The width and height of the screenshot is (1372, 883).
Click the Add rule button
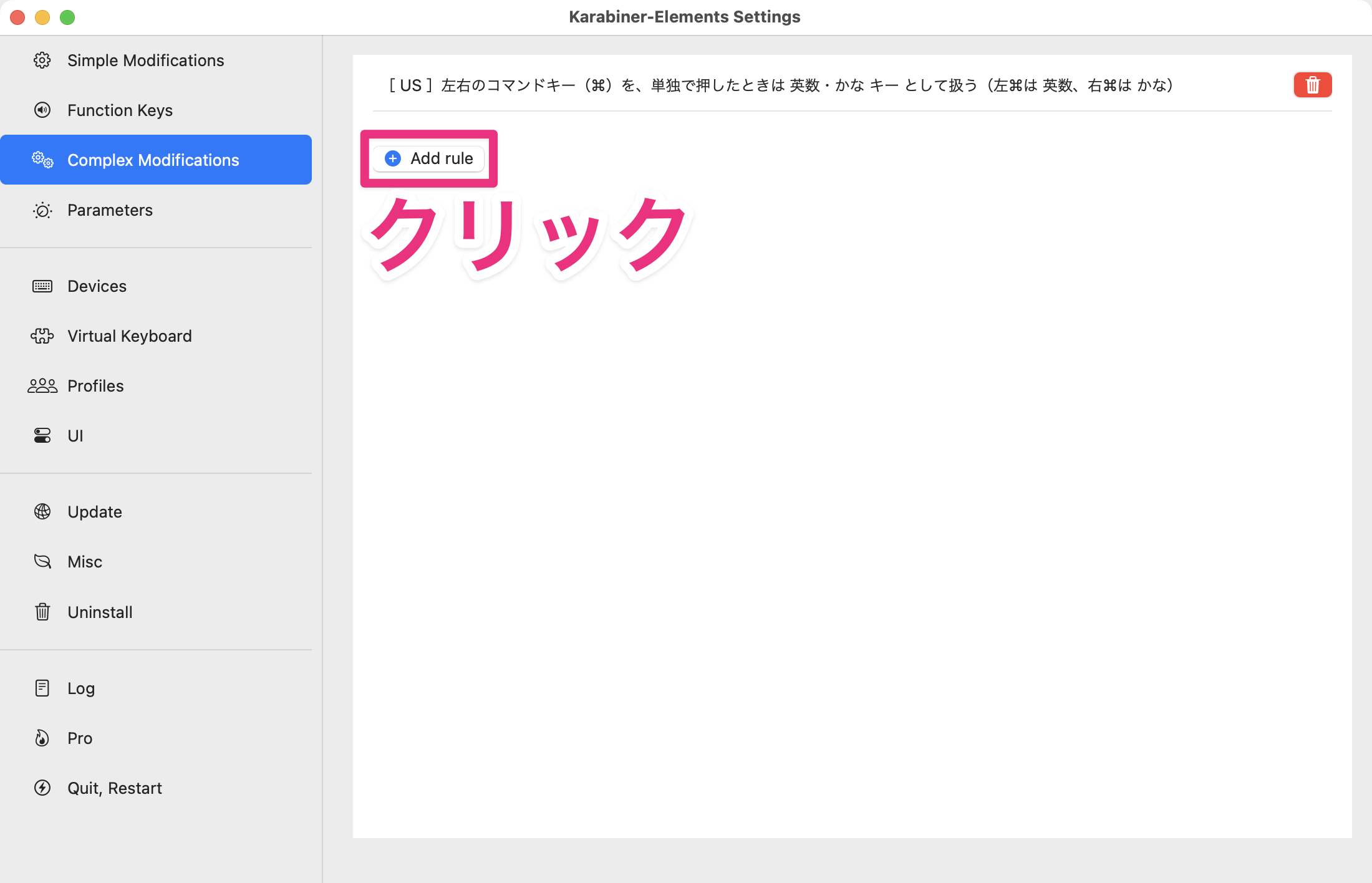pyautogui.click(x=428, y=158)
